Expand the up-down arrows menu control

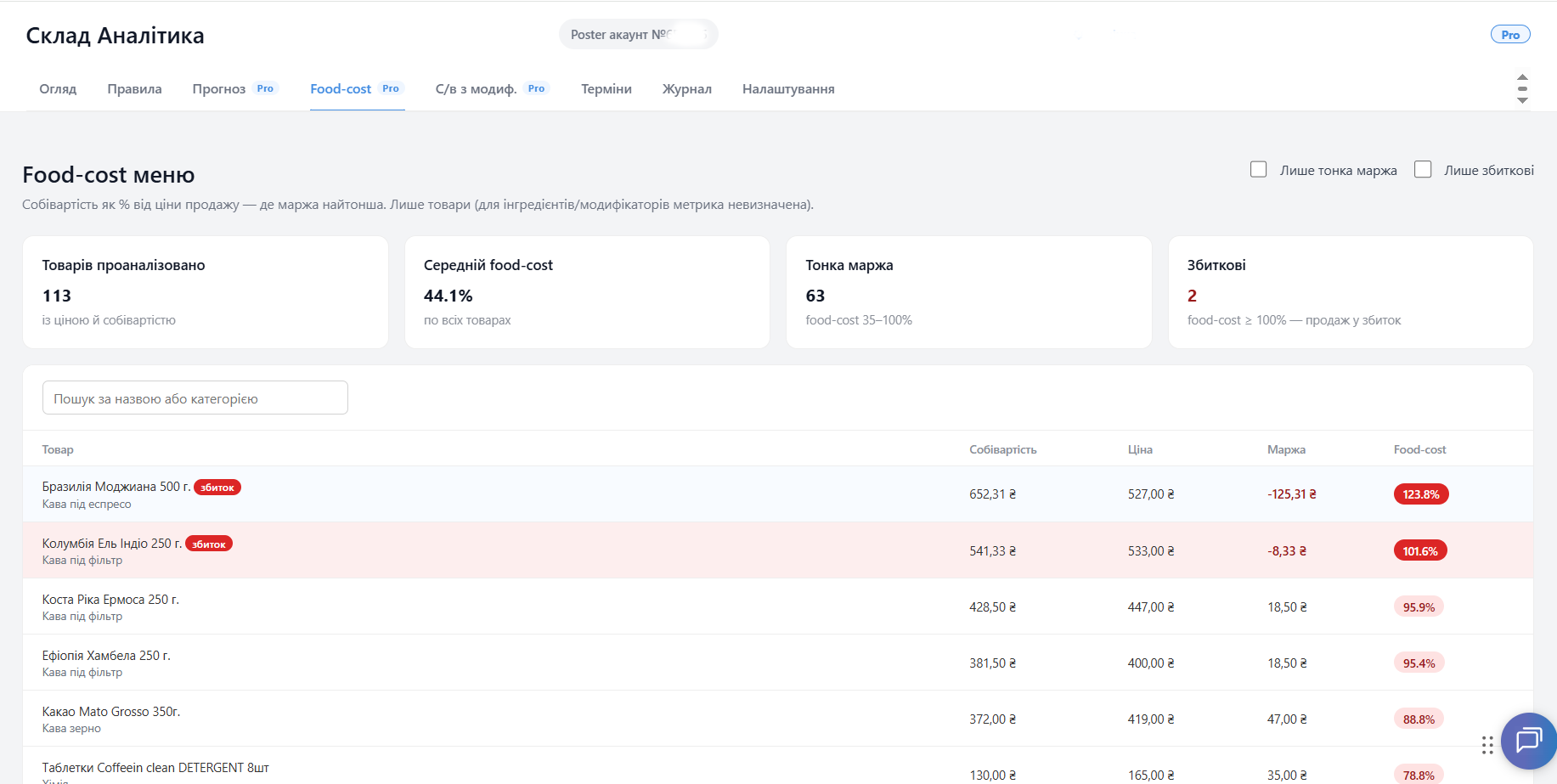click(x=1522, y=88)
